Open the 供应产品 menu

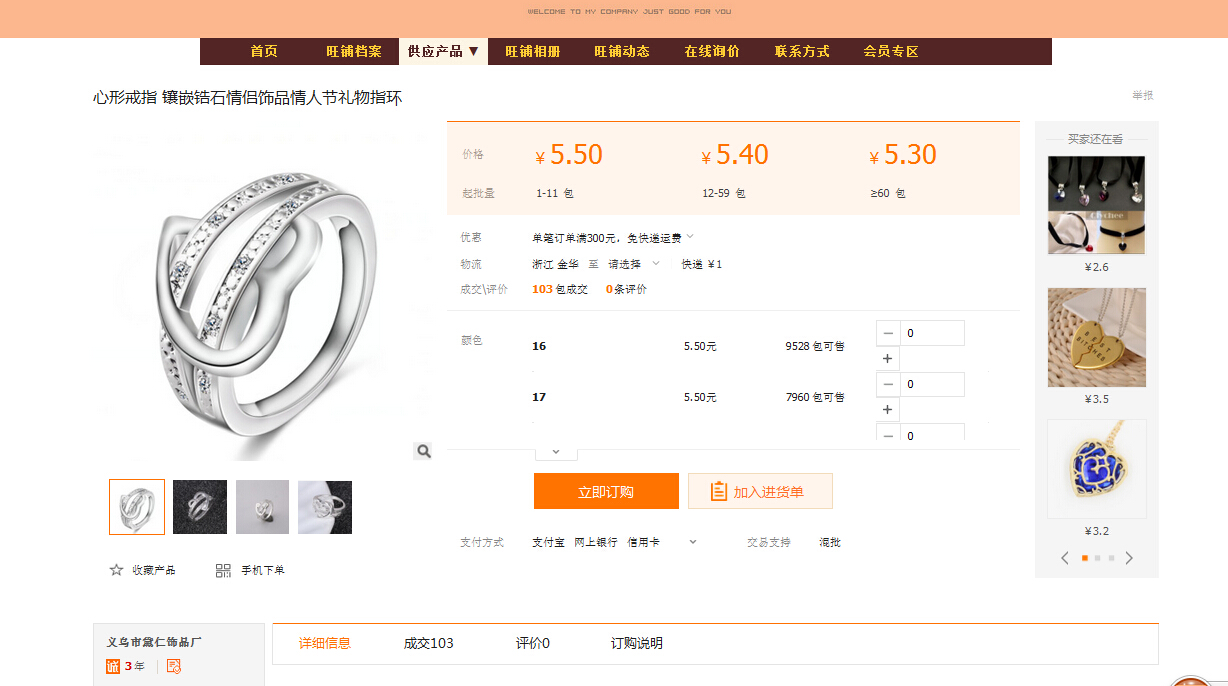[443, 51]
